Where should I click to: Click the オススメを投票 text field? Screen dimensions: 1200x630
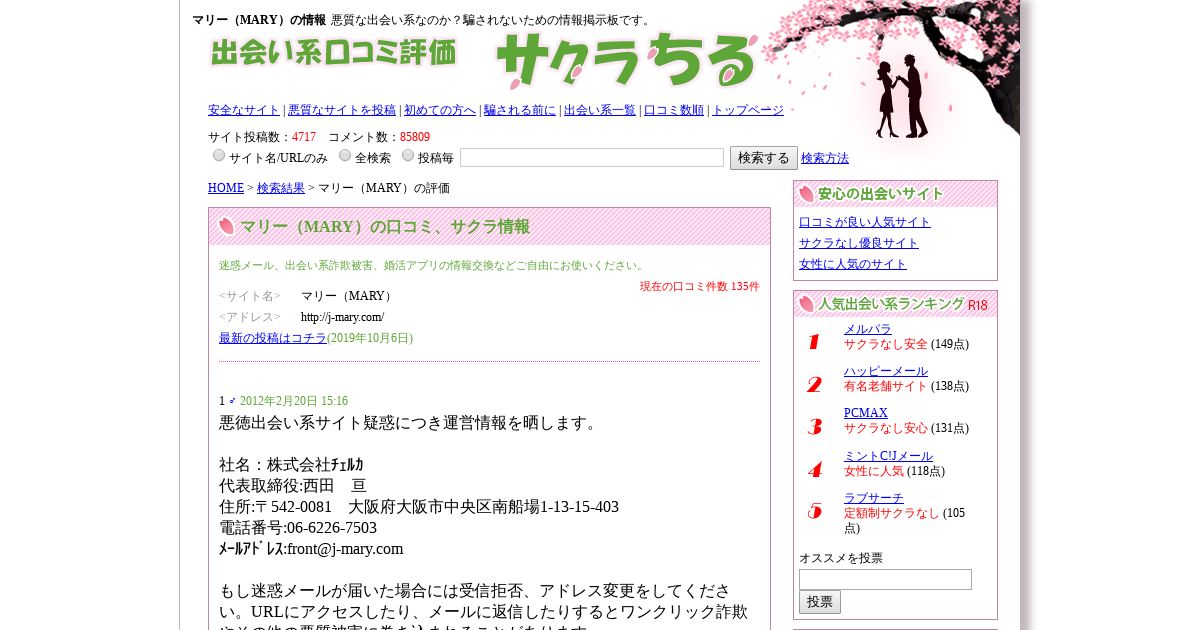click(885, 580)
